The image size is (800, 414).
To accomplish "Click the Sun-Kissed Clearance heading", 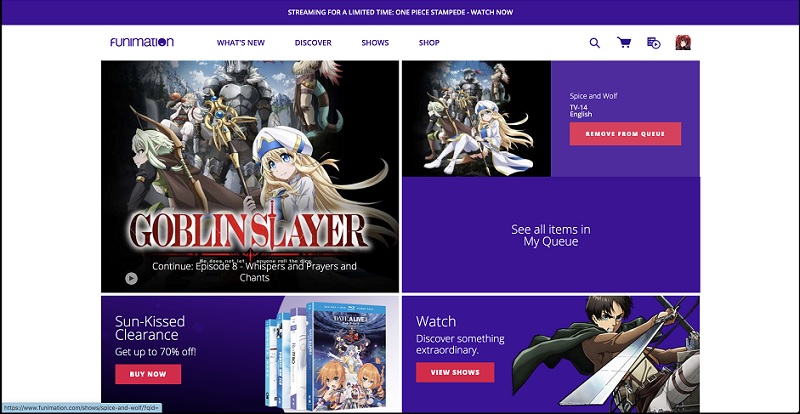I will tap(149, 328).
